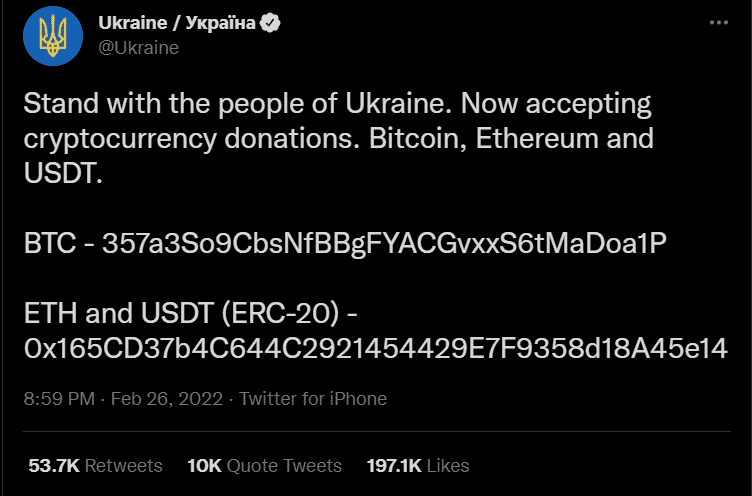Click the Ethereum address starting 0x165CD37b

click(373, 347)
